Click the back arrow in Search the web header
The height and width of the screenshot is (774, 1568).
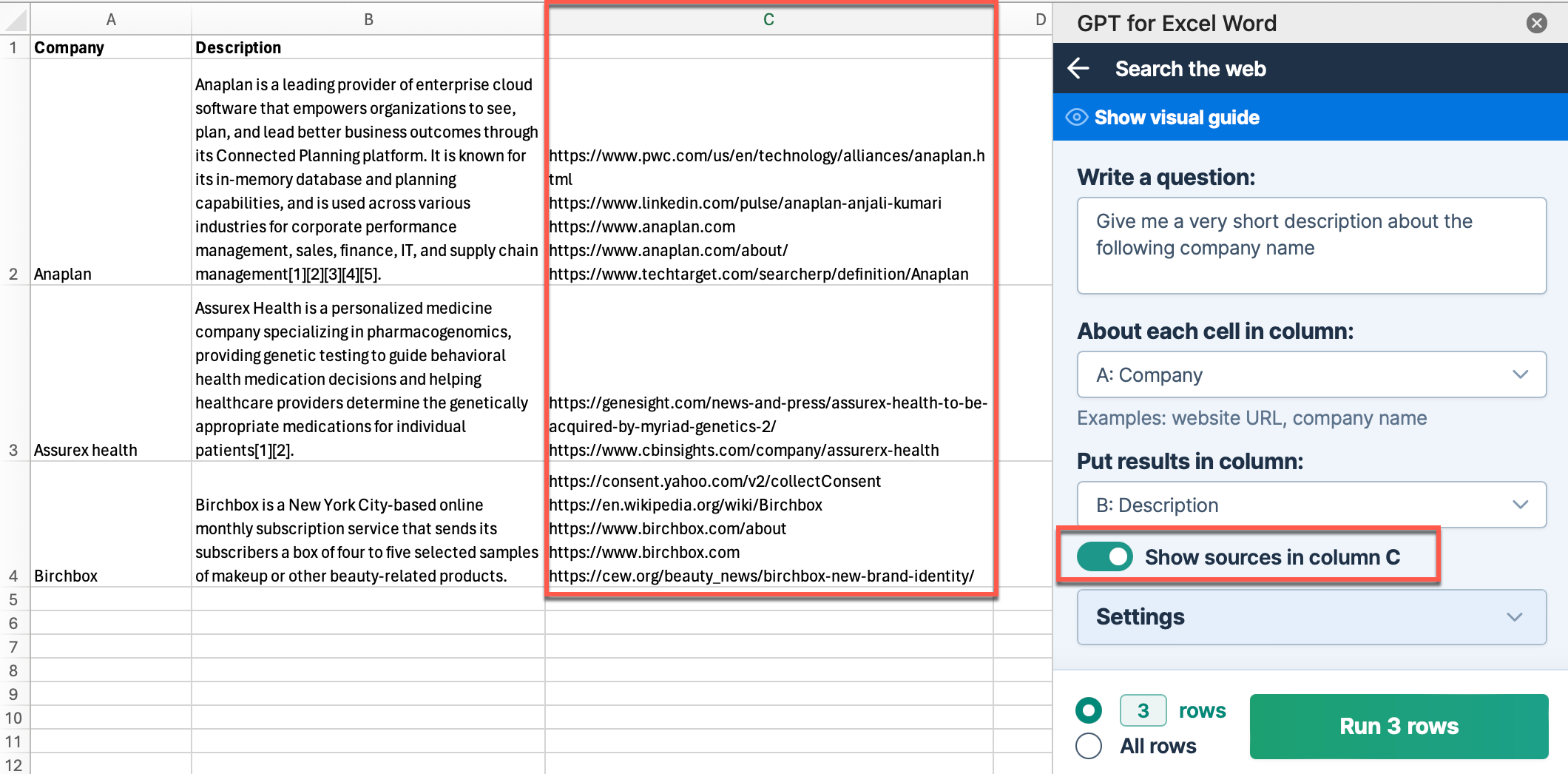click(1078, 69)
